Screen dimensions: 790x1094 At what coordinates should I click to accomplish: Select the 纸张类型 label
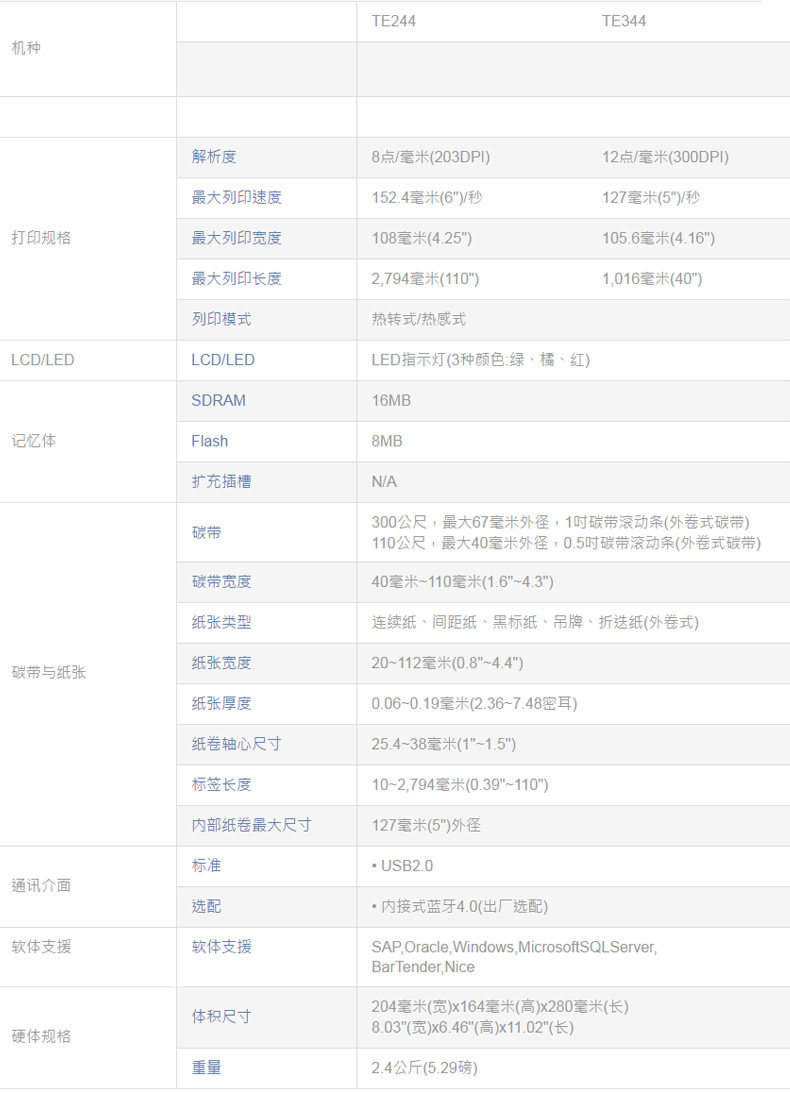(x=221, y=622)
